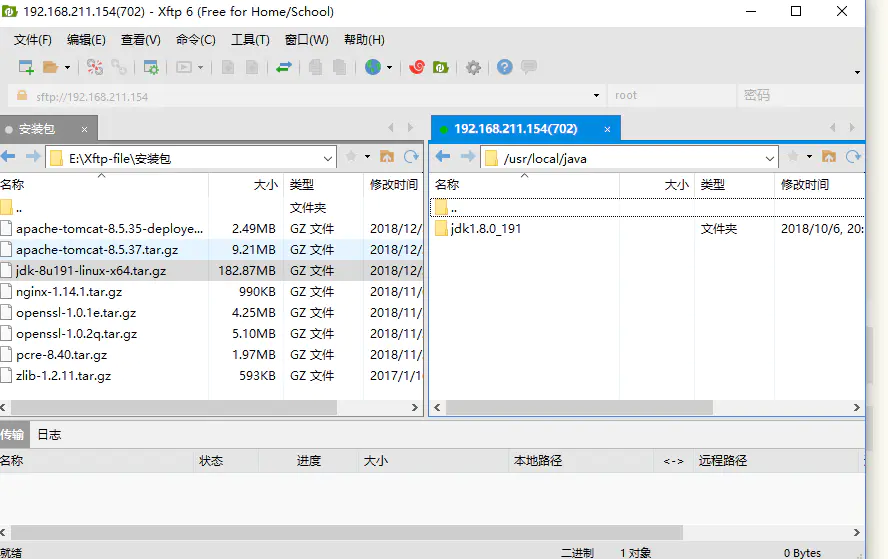Click the Open Session folder icon
Viewport: 888px width, 559px height.
(50, 67)
